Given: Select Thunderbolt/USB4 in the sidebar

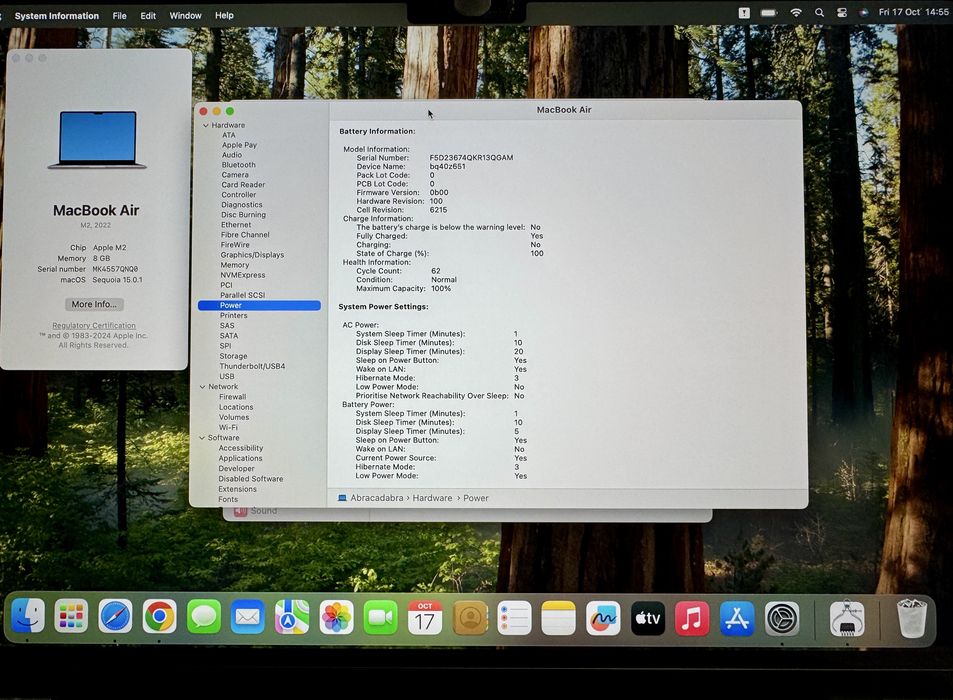Looking at the screenshot, I should click(252, 366).
